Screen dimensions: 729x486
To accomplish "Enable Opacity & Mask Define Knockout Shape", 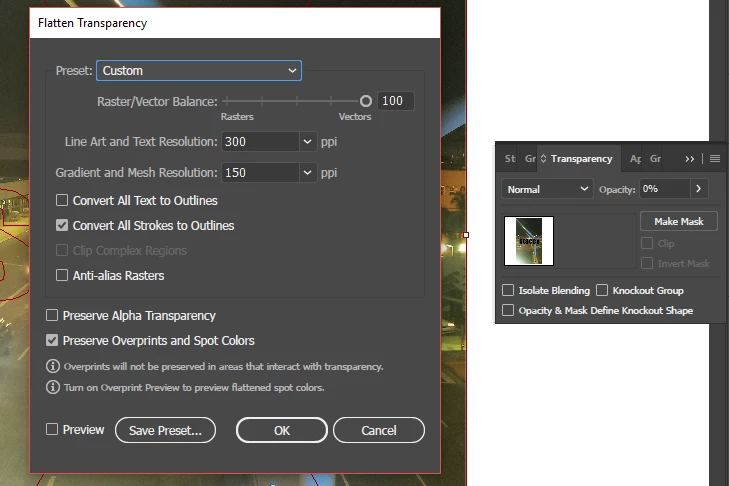I will 508,310.
